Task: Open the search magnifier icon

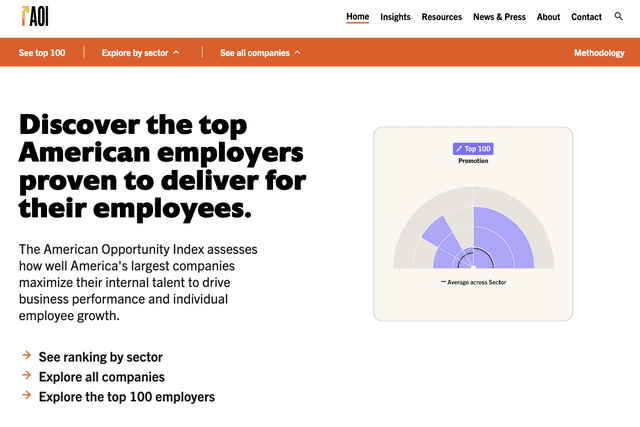Action: (618, 16)
